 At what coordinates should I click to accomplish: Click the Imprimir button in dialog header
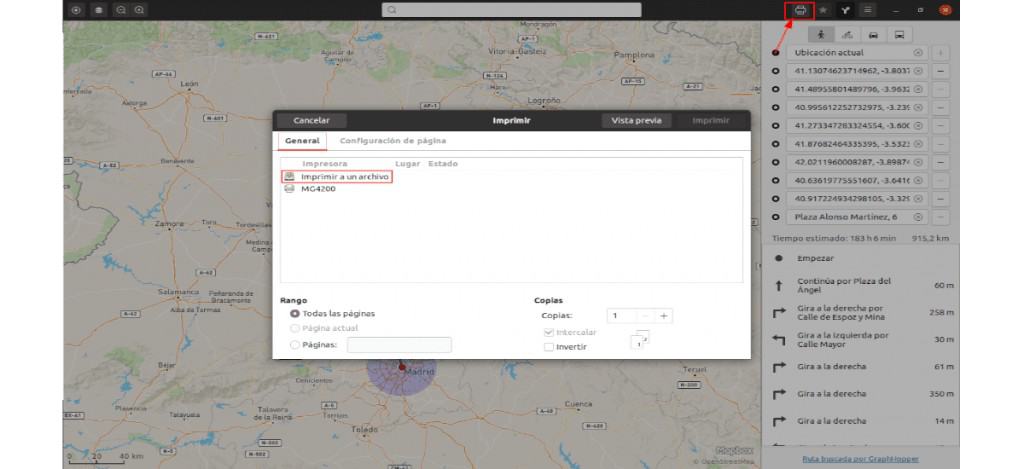711,121
